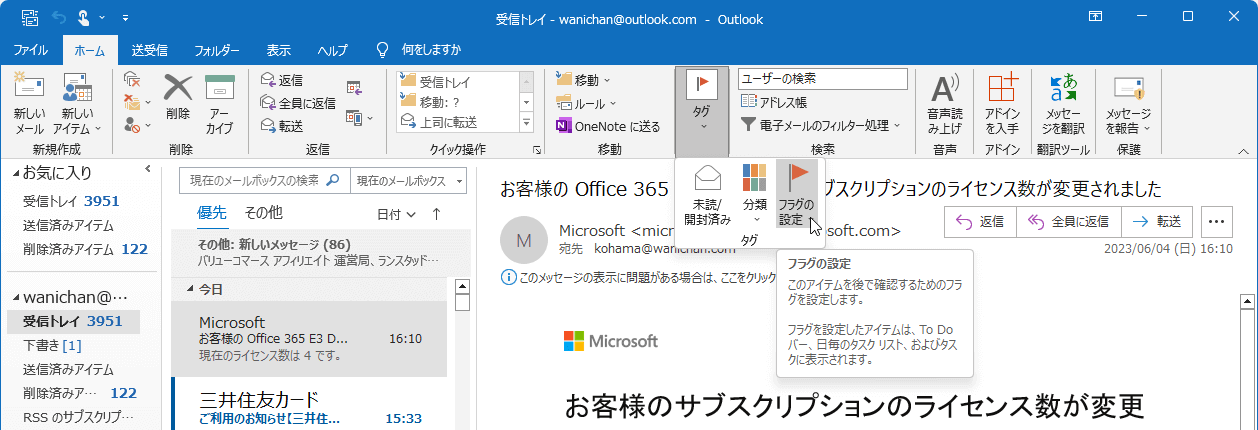Expand the quick steps gallery list
This screenshot has width=1258, height=430.
[x=525, y=122]
